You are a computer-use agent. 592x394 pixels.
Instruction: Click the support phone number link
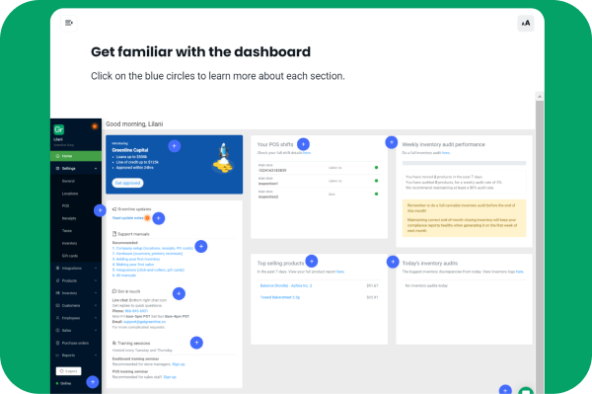136,311
